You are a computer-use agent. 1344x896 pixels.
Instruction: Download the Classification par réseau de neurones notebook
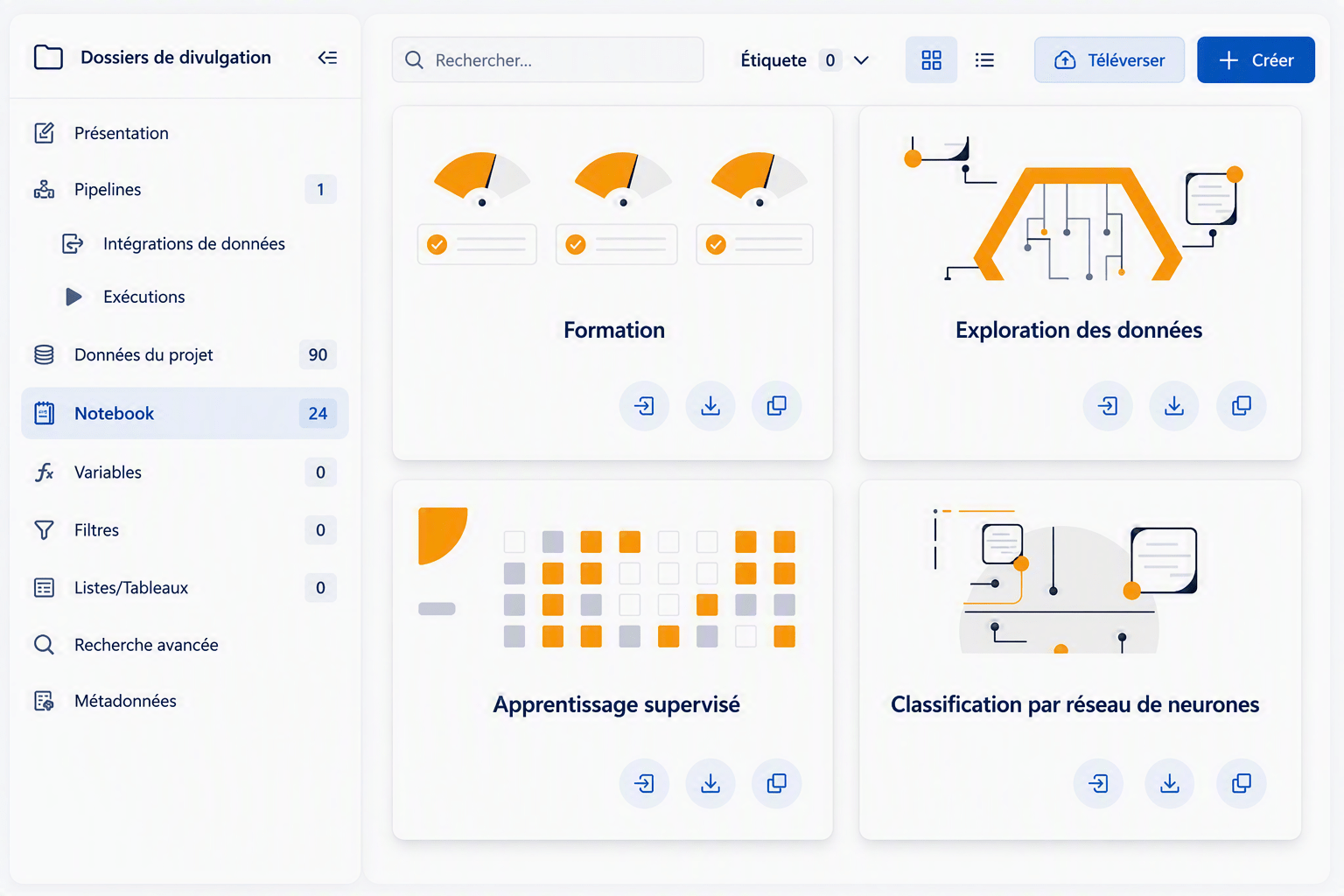[x=1169, y=783]
